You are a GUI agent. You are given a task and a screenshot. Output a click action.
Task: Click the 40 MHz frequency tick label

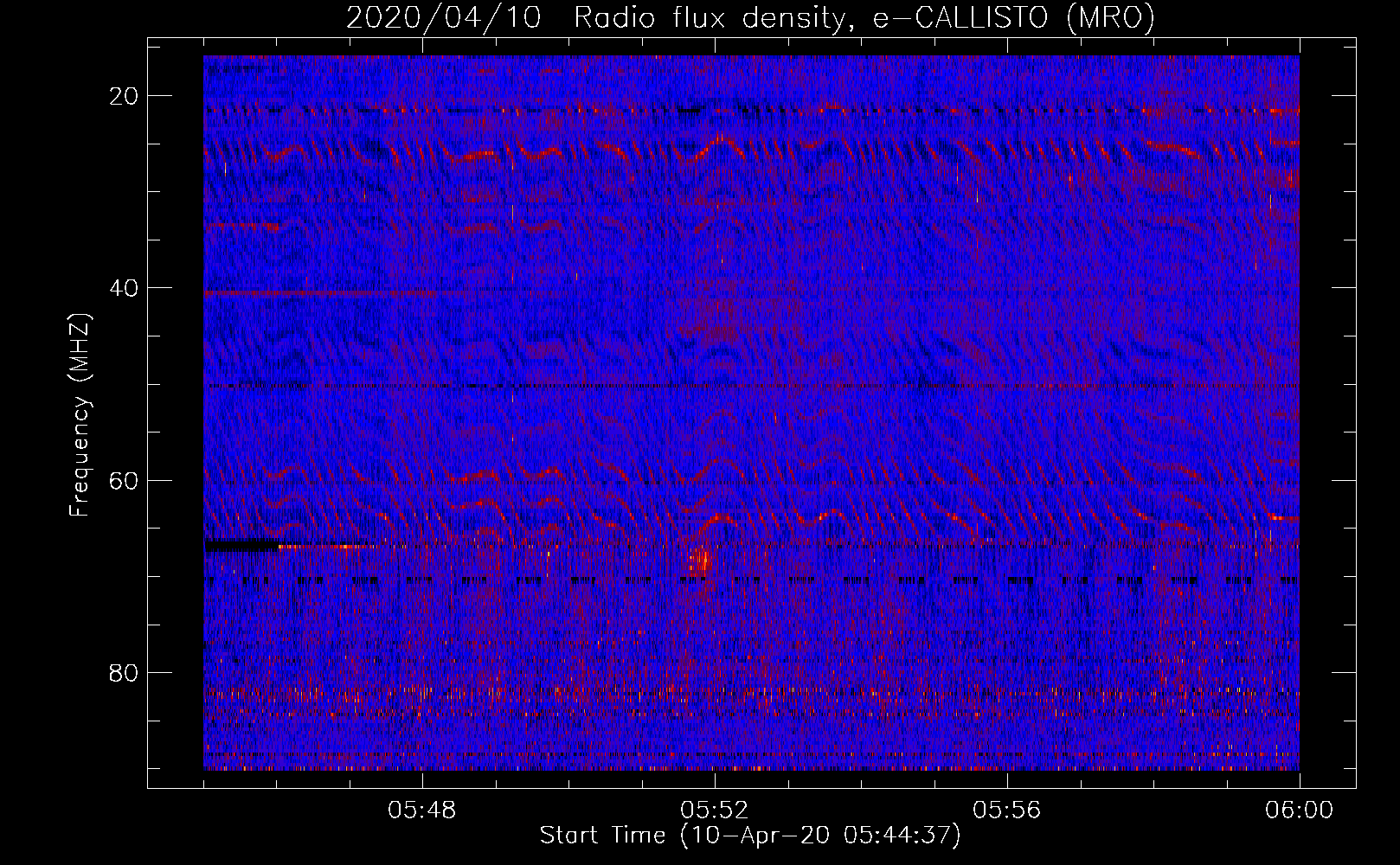click(x=125, y=288)
